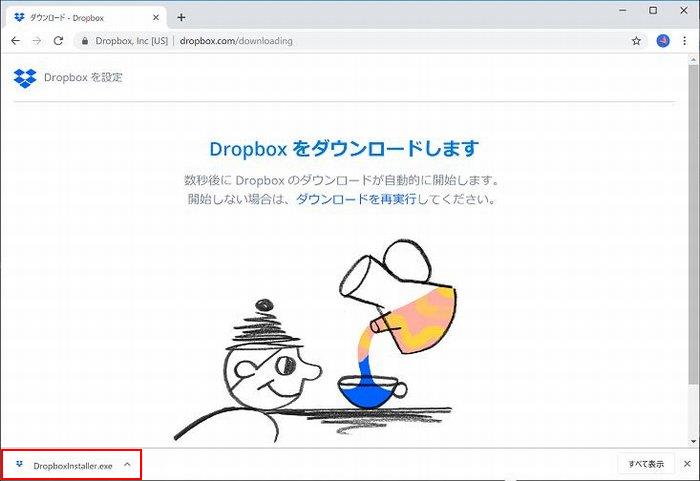View site security padlock info
The width and height of the screenshot is (700, 481).
click(85, 41)
